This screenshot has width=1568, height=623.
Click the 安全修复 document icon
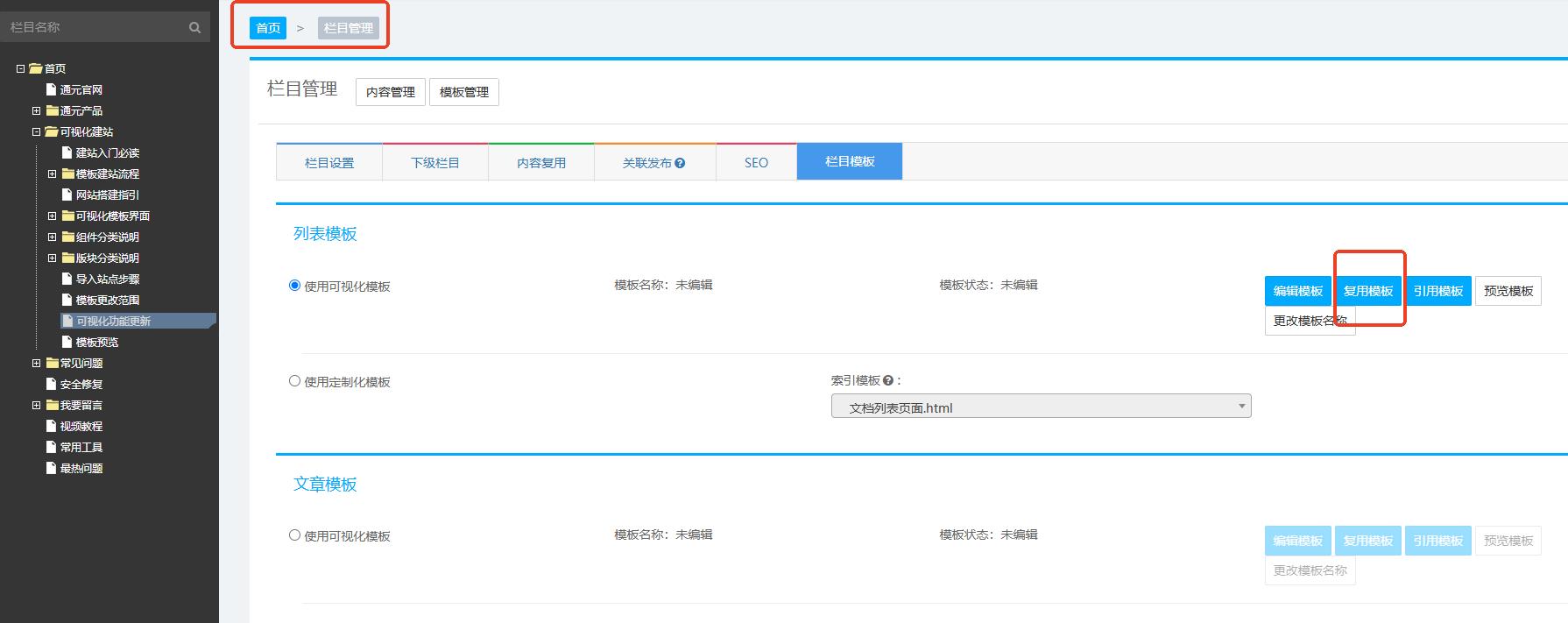click(51, 384)
